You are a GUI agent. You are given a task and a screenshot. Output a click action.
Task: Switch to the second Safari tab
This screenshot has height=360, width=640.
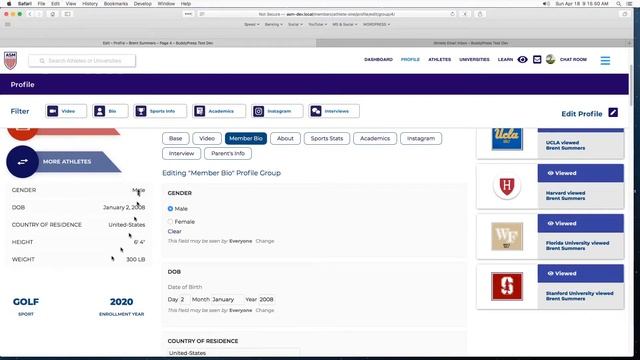click(x=470, y=43)
